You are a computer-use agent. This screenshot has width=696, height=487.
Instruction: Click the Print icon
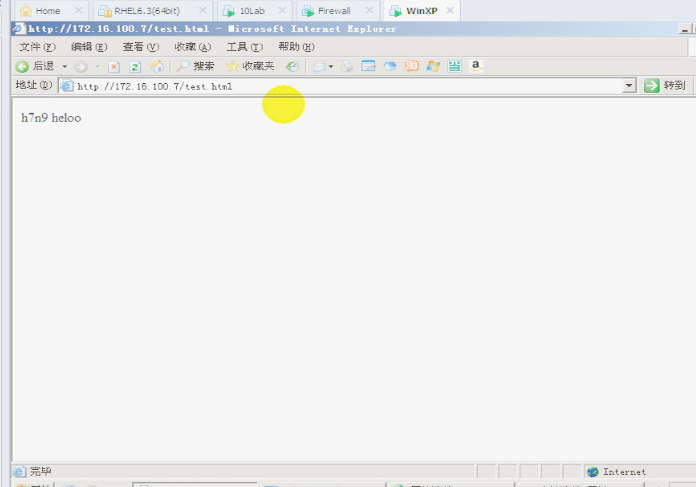tap(347, 67)
